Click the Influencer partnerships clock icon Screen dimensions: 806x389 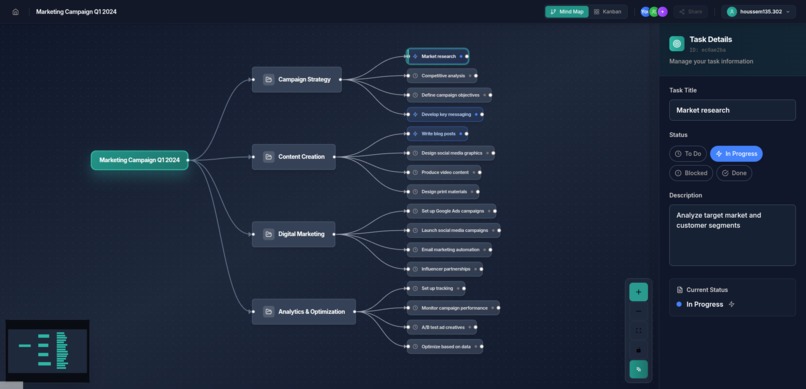click(415, 269)
